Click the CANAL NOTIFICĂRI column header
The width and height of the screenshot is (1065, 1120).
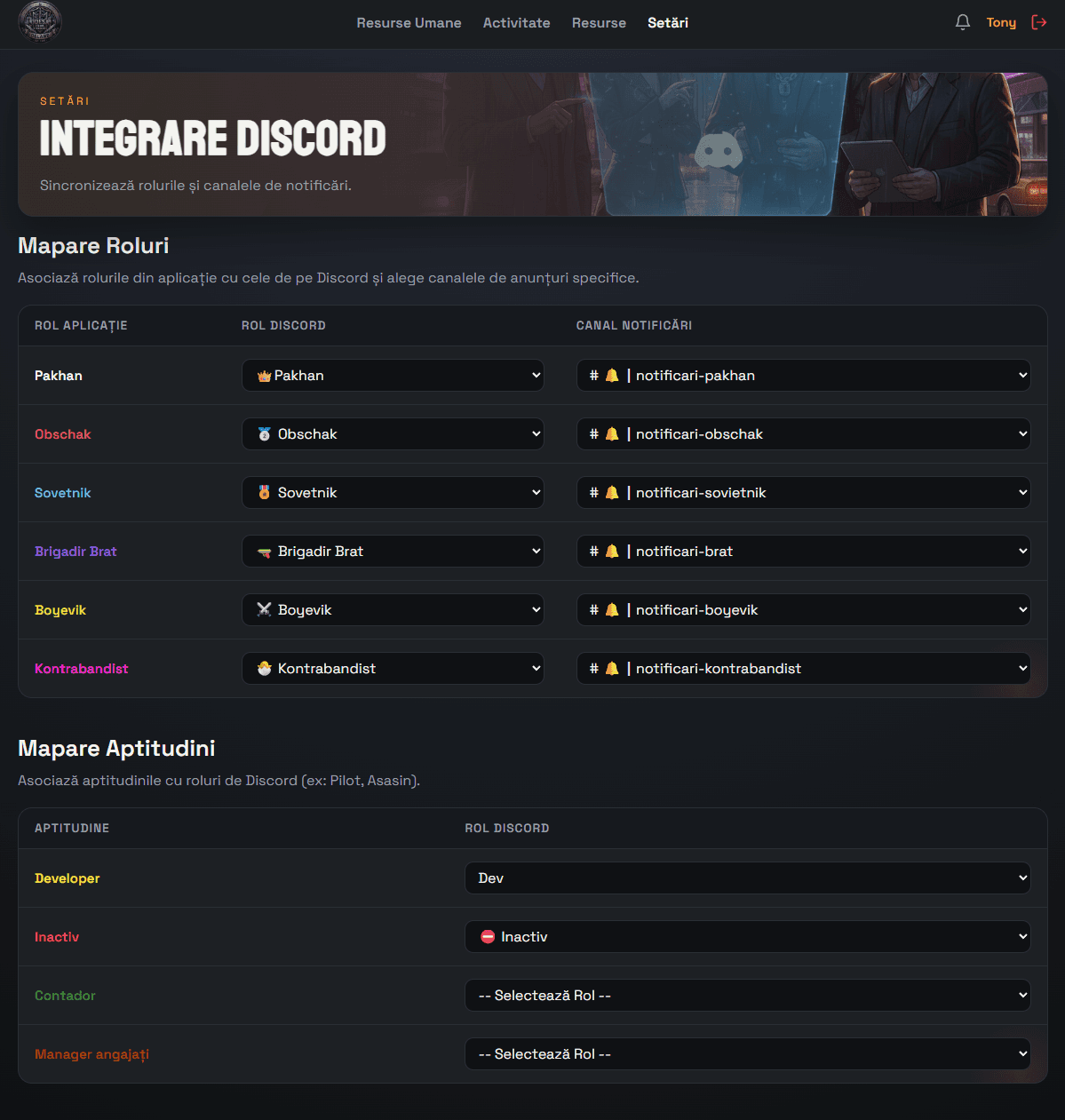pos(634,326)
